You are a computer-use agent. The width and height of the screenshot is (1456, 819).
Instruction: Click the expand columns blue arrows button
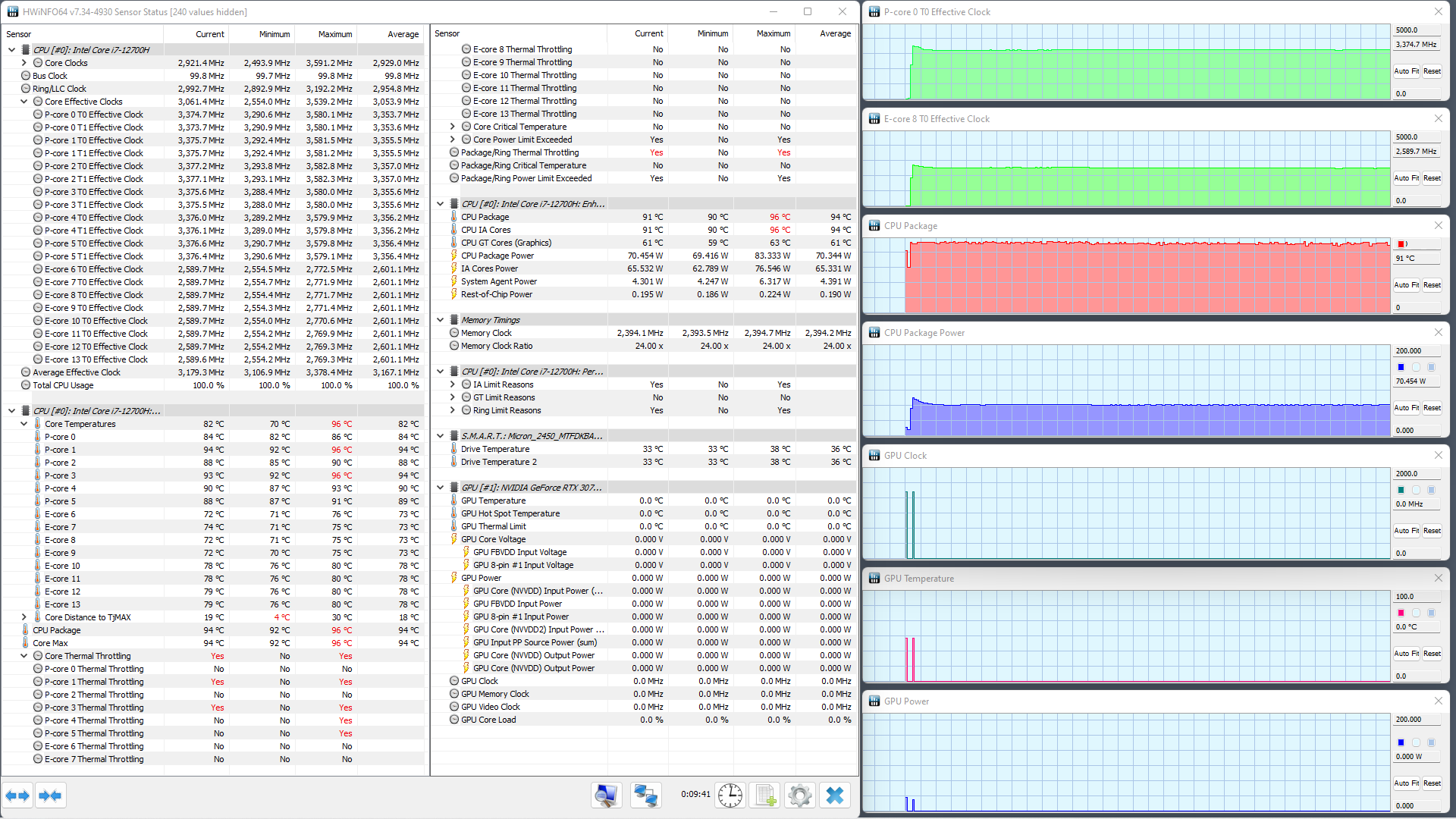[x=17, y=795]
